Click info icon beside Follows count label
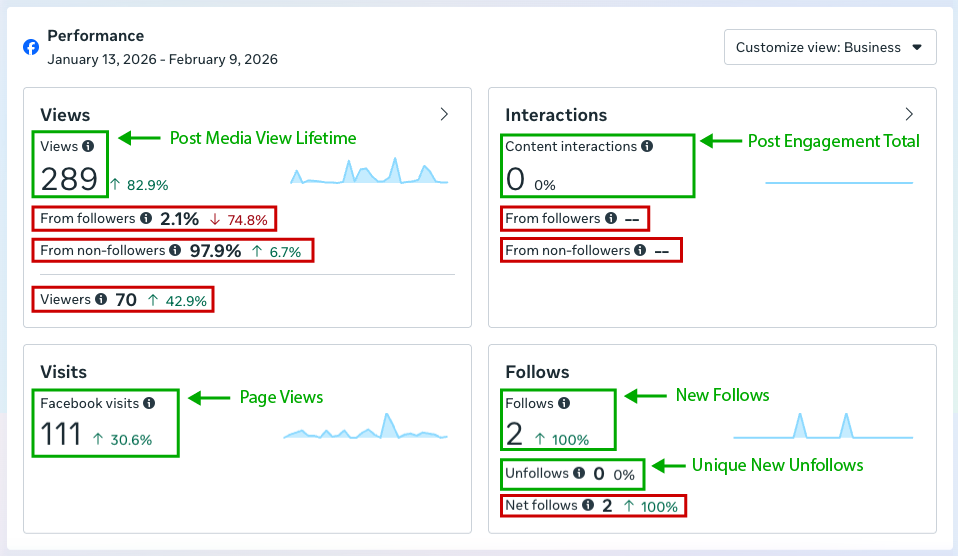The width and height of the screenshot is (958, 556). pyautogui.click(x=564, y=404)
